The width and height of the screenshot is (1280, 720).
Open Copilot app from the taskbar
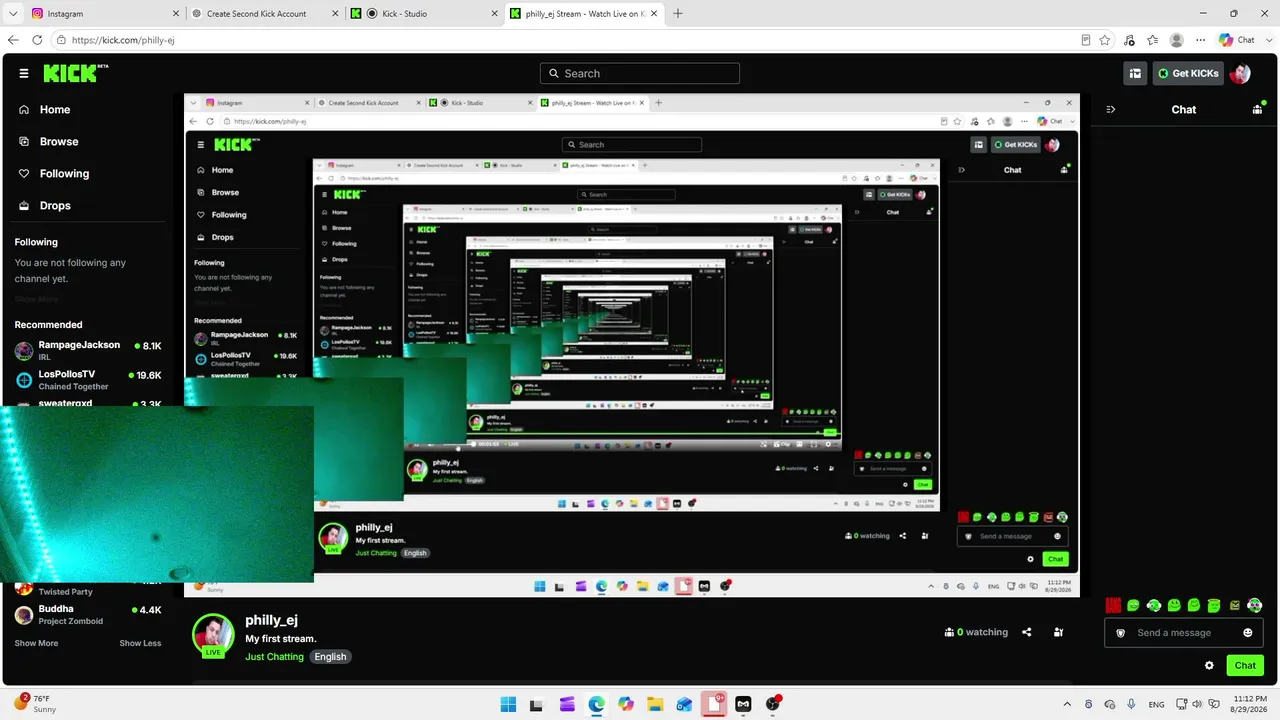626,703
